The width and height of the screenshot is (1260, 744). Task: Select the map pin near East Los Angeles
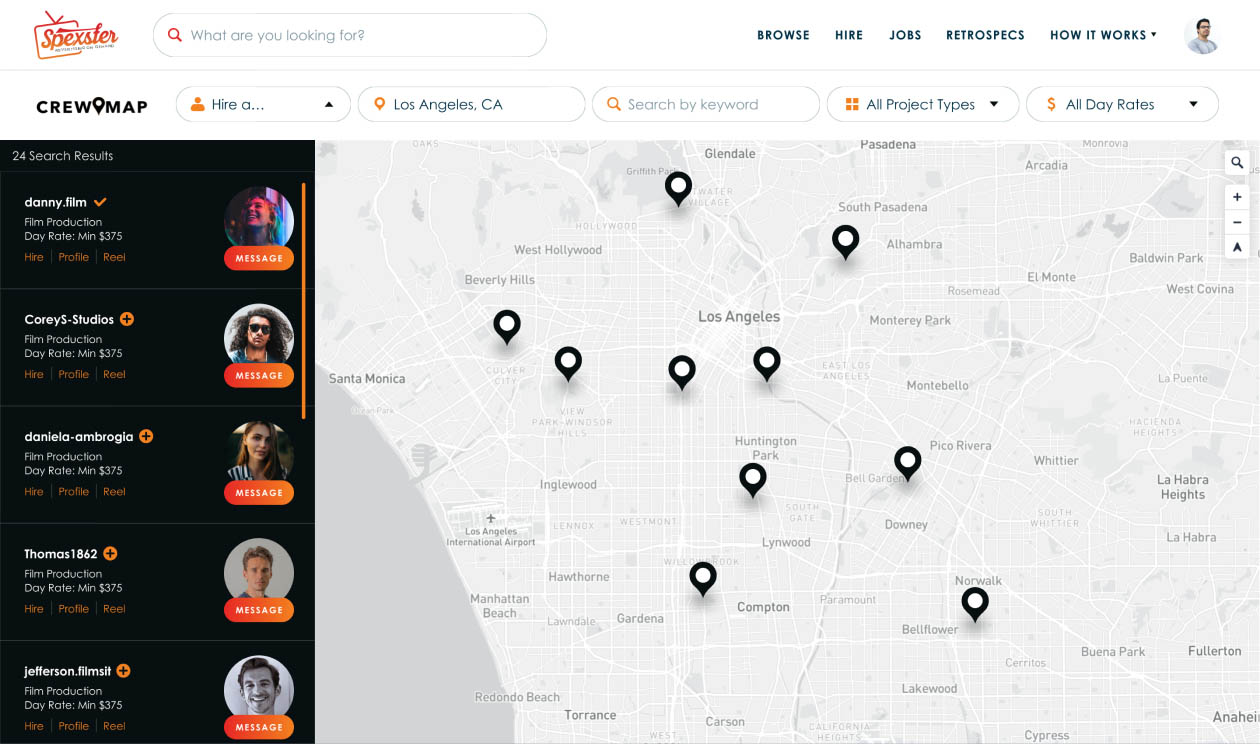click(x=767, y=364)
